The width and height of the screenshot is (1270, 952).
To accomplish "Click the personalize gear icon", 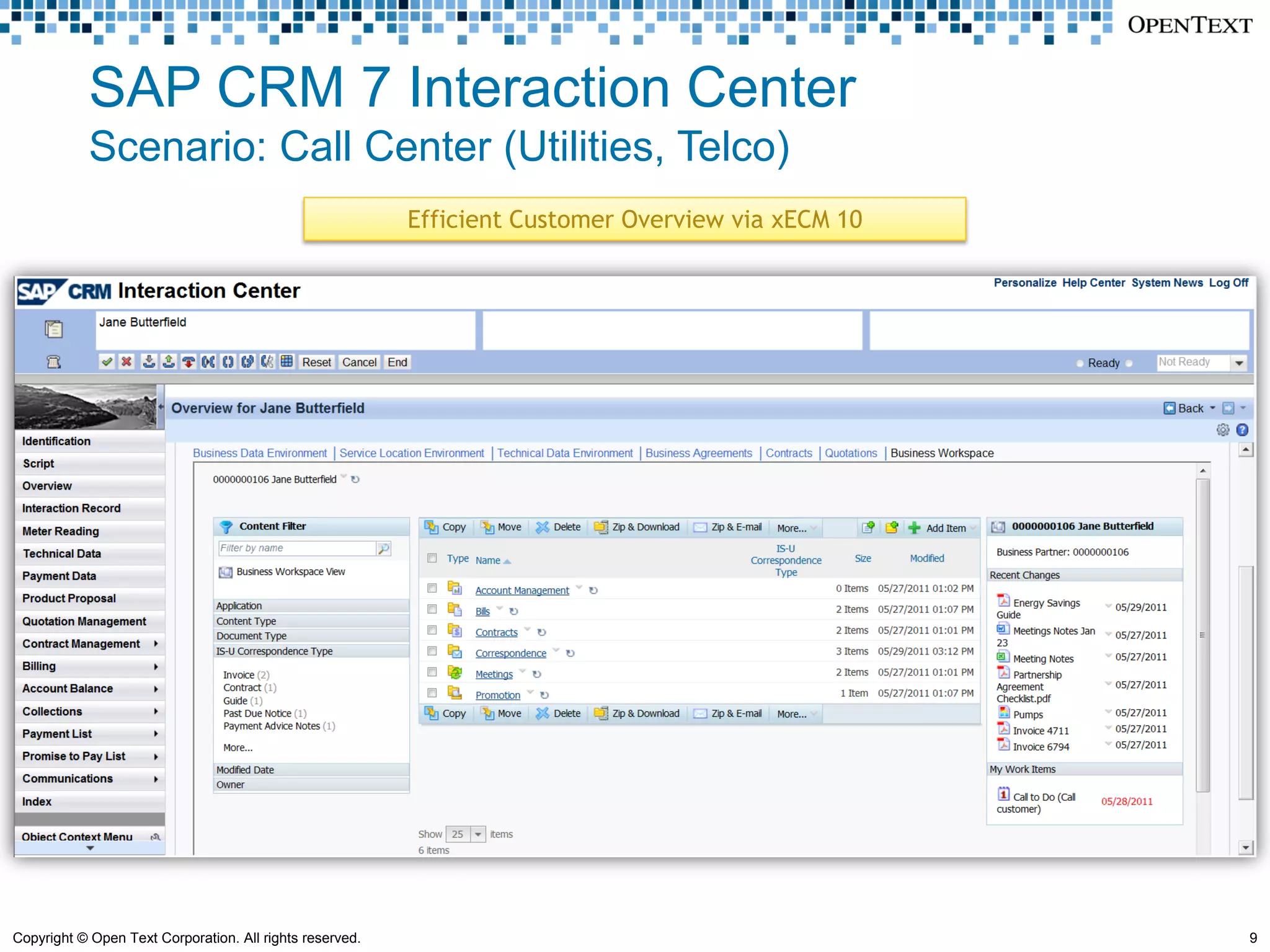I will tap(1222, 430).
